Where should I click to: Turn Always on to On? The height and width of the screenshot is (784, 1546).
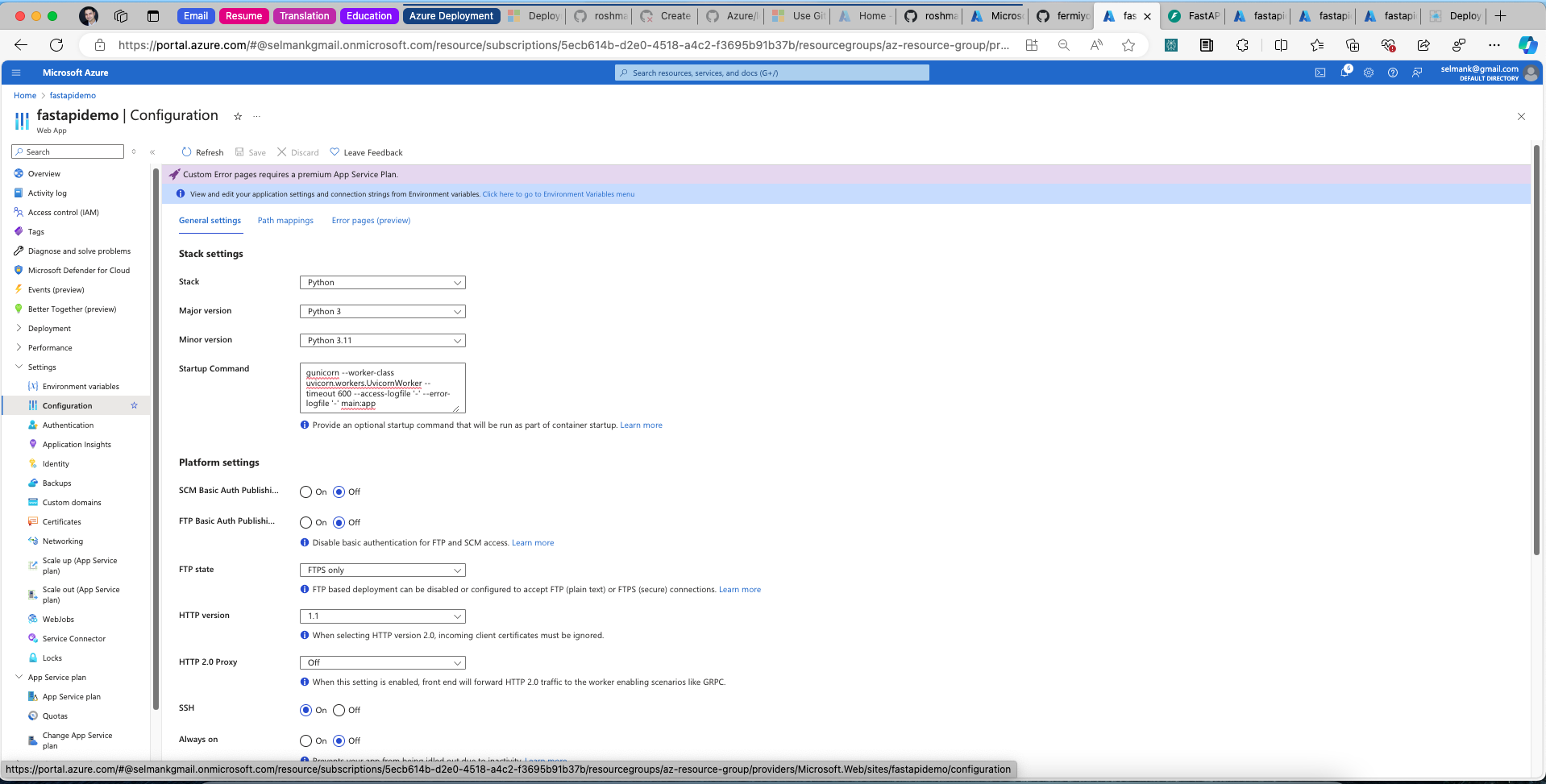click(305, 740)
